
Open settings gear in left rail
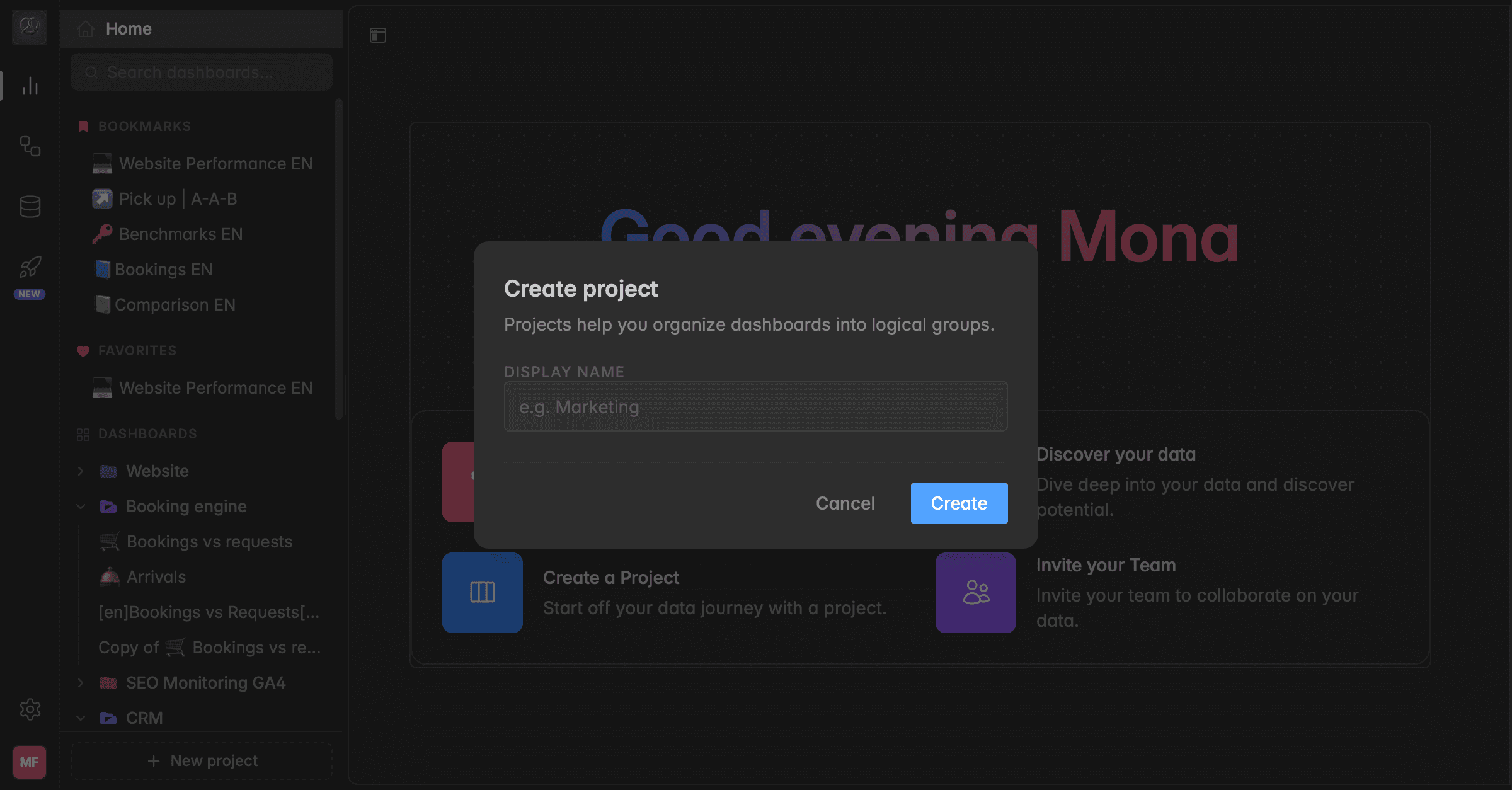[30, 709]
